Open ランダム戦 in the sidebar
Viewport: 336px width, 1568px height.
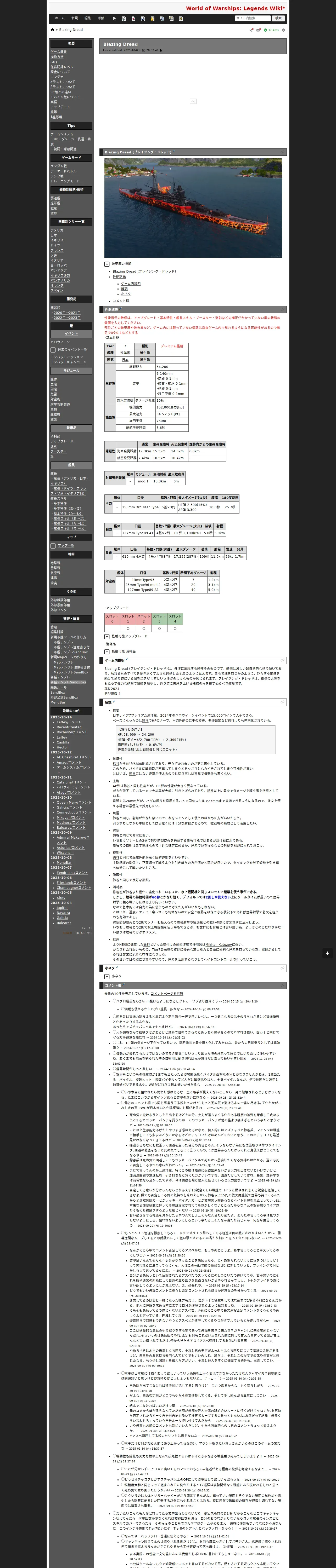pos(59,166)
